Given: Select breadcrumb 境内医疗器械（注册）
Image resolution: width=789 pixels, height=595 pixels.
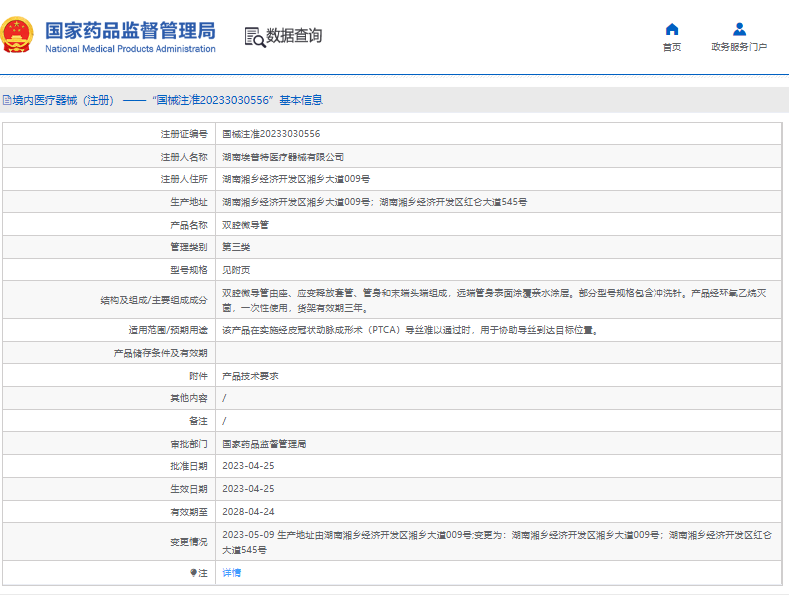Looking at the screenshot, I should [x=63, y=100].
